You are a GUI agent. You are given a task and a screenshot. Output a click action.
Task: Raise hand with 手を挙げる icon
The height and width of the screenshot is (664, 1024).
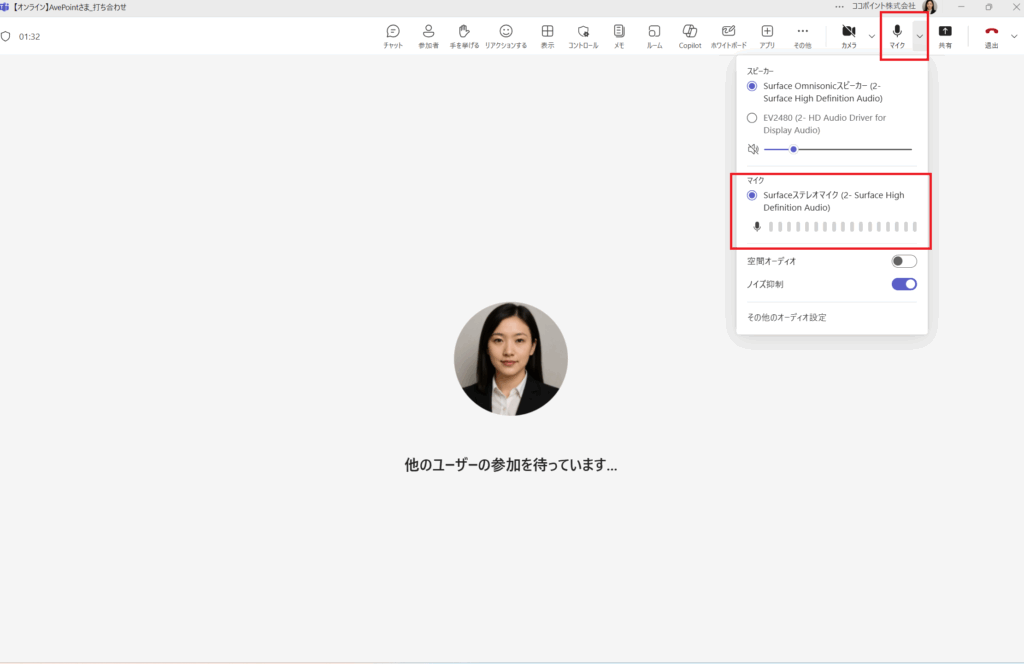tap(464, 36)
